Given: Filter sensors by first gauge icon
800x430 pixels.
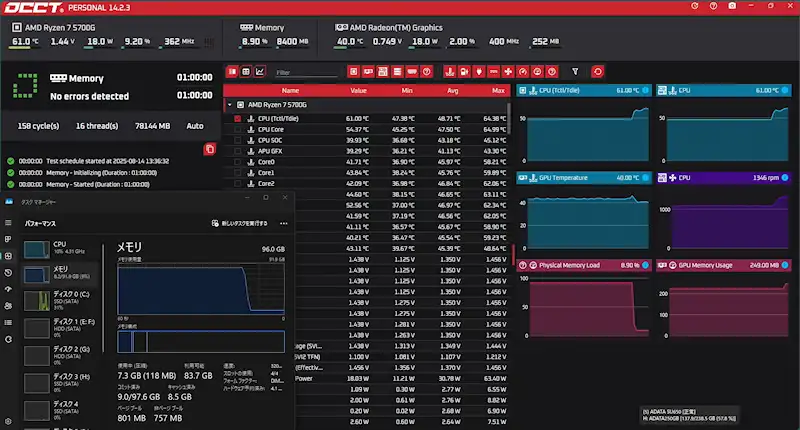Looking at the screenshot, I should pos(522,72).
